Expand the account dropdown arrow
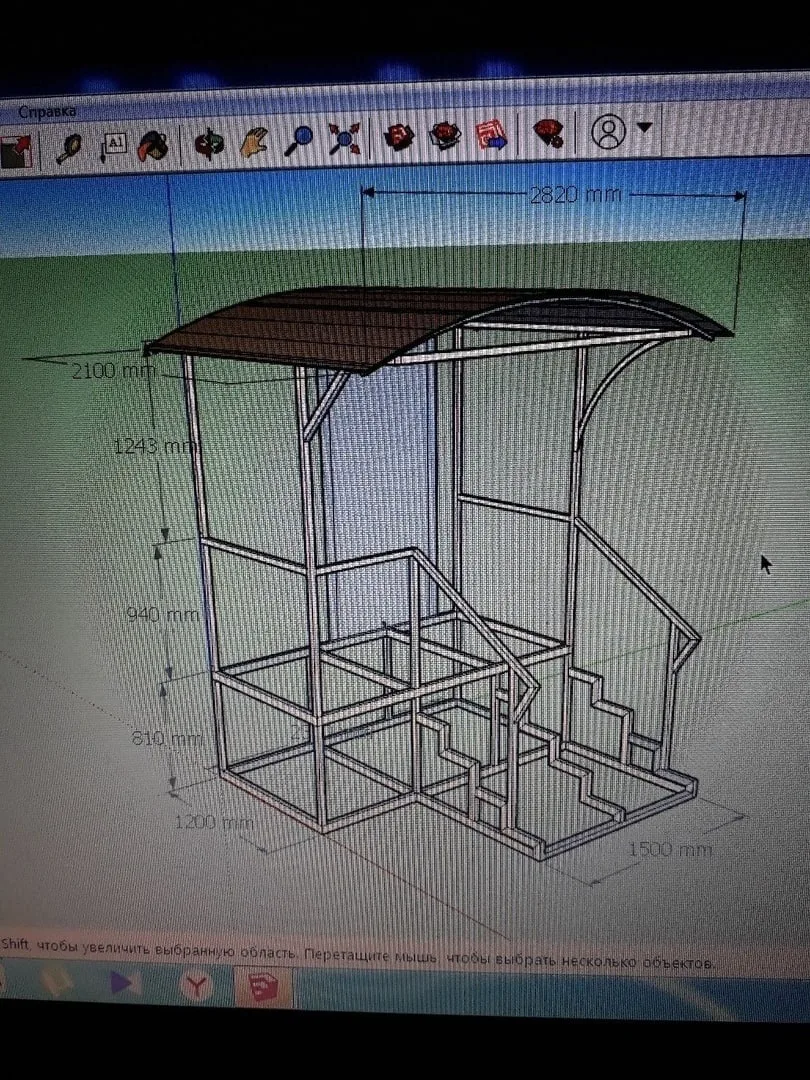The image size is (810, 1080). 644,127
